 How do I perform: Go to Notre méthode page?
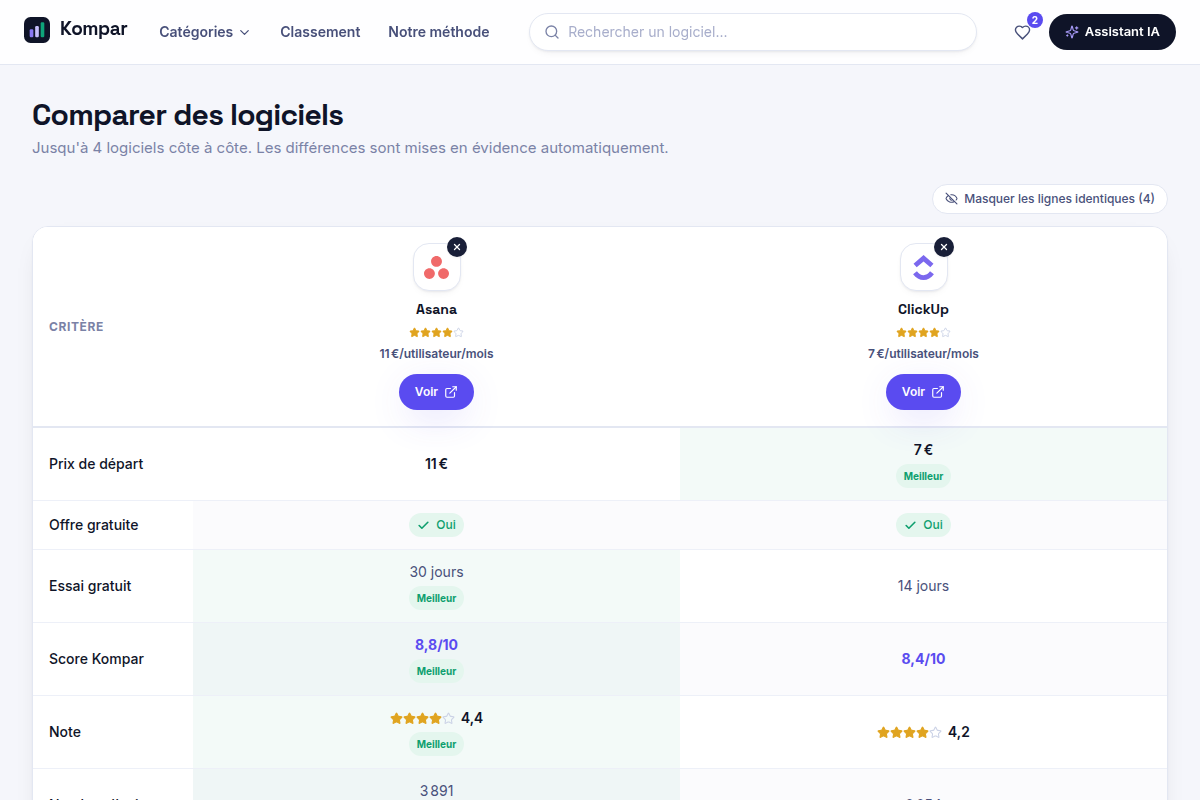click(x=439, y=32)
